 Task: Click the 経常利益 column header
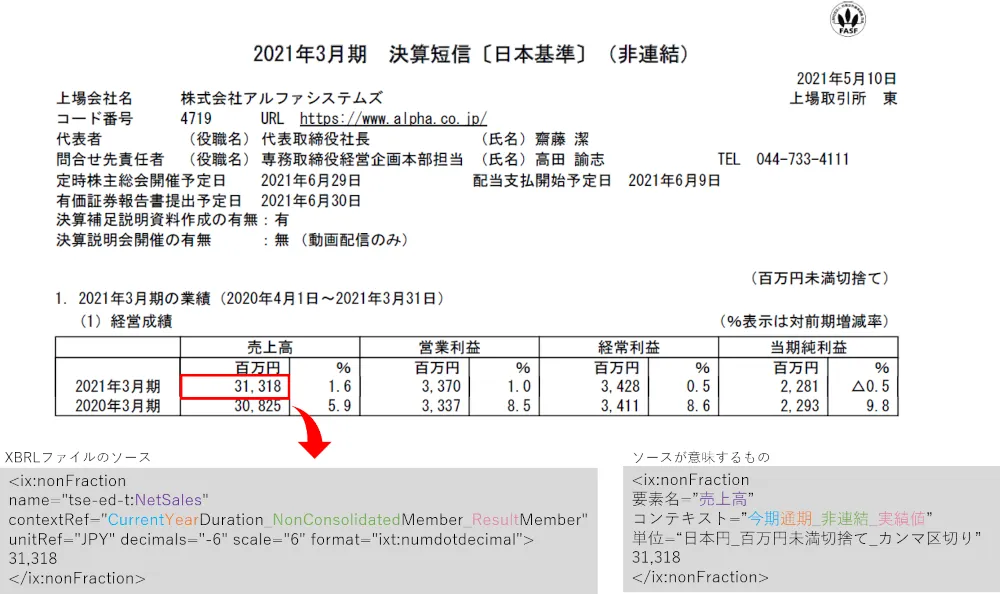[629, 347]
